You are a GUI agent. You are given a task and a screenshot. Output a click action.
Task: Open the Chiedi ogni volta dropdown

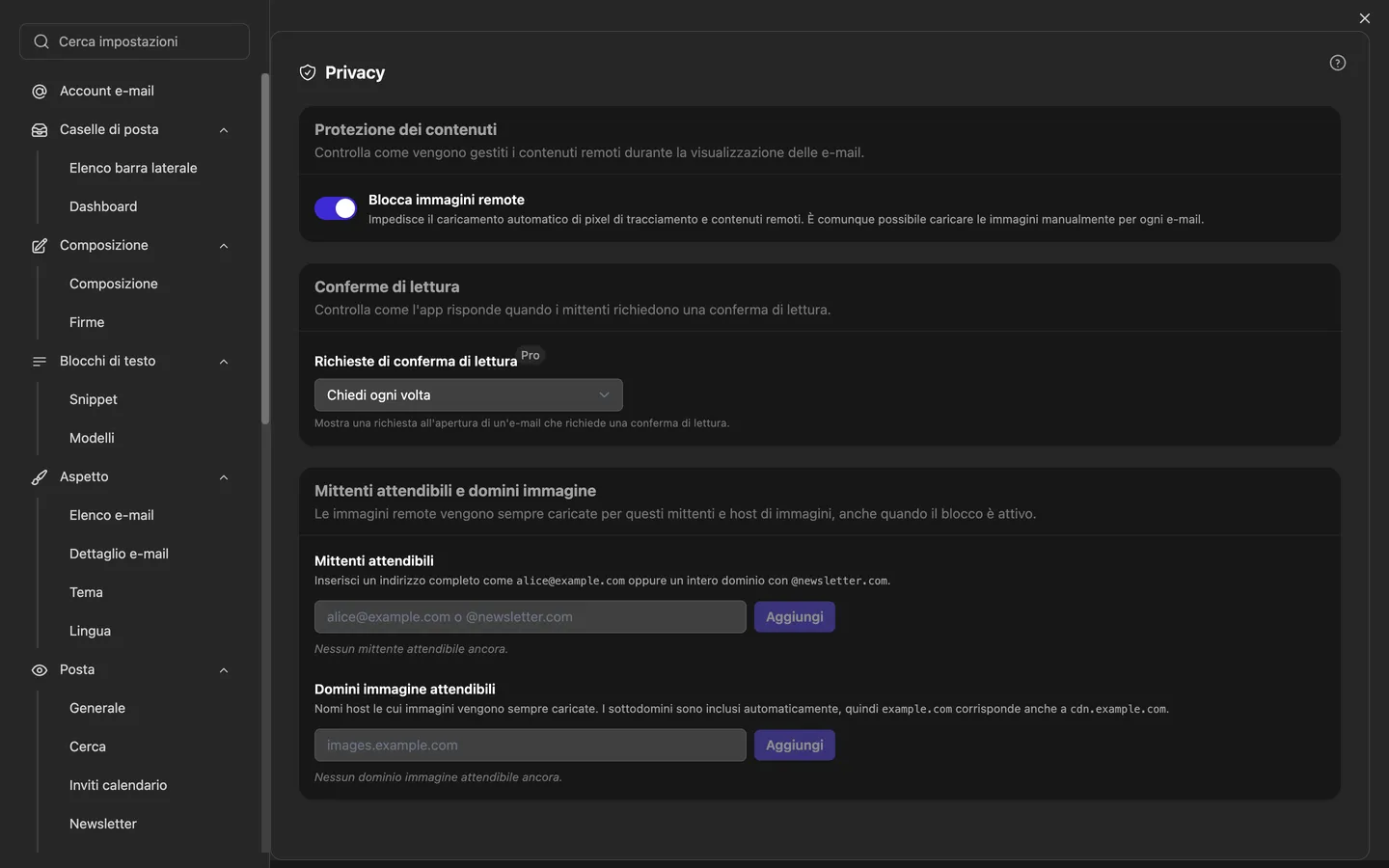(469, 395)
